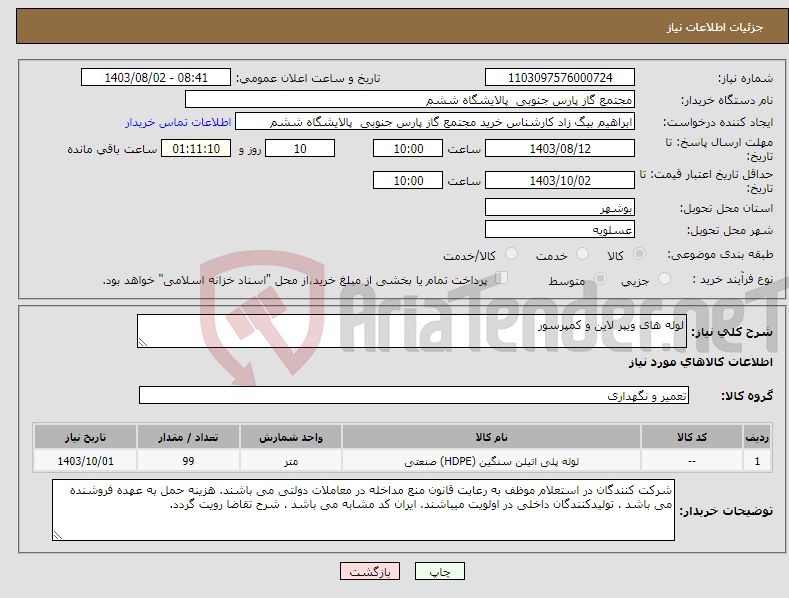The height and width of the screenshot is (598, 789).
Task: Click the delivery province بوشهر field
Action: tap(560, 207)
